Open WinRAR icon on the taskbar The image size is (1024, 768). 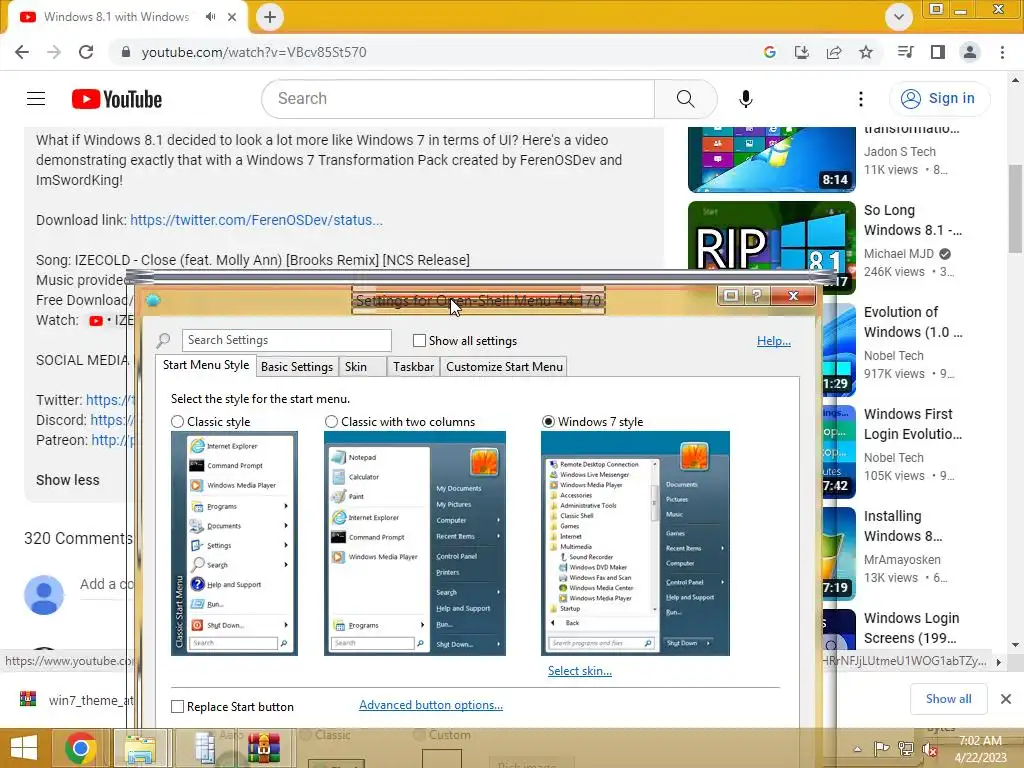264,748
